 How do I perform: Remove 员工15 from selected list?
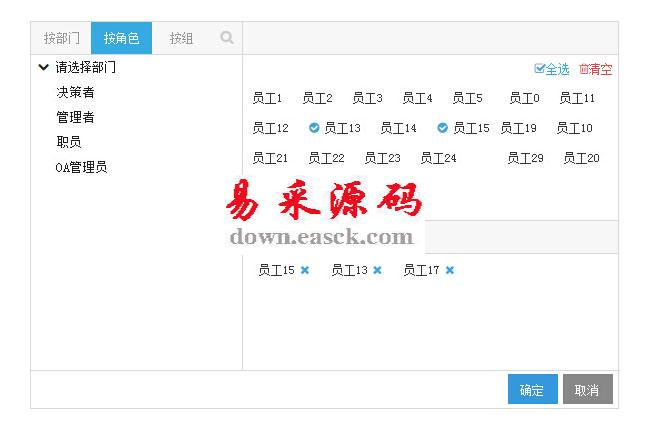coord(305,270)
